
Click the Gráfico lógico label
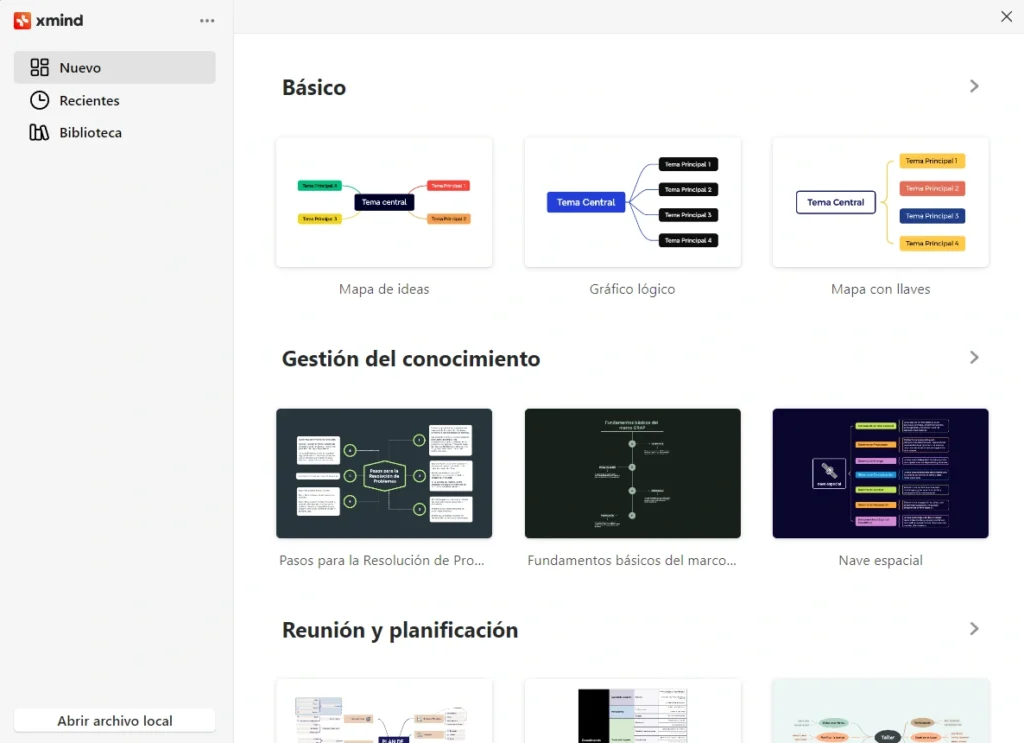point(632,289)
